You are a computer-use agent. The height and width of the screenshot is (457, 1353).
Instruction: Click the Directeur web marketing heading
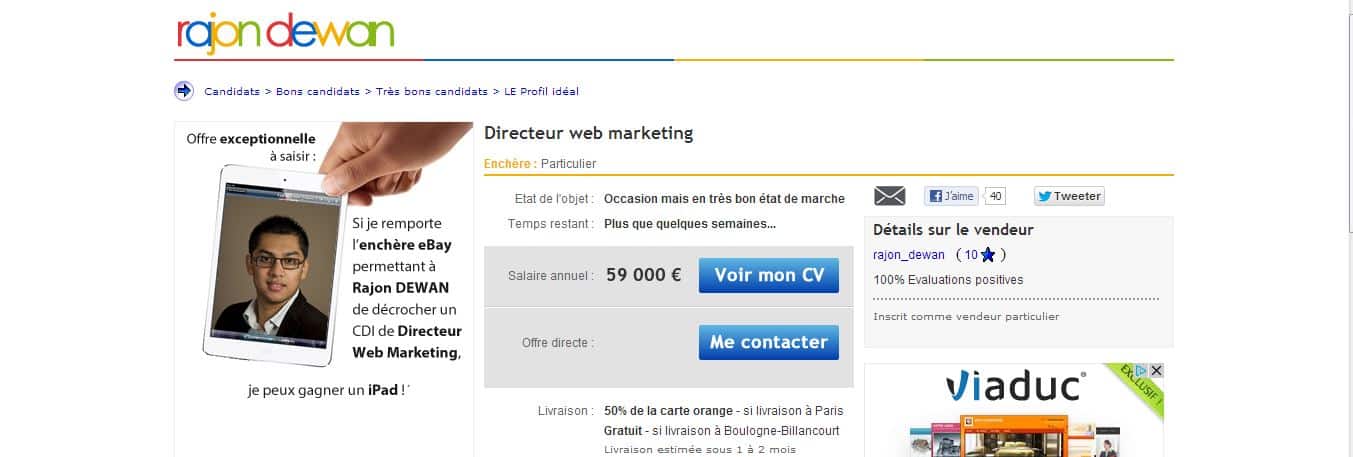click(588, 133)
